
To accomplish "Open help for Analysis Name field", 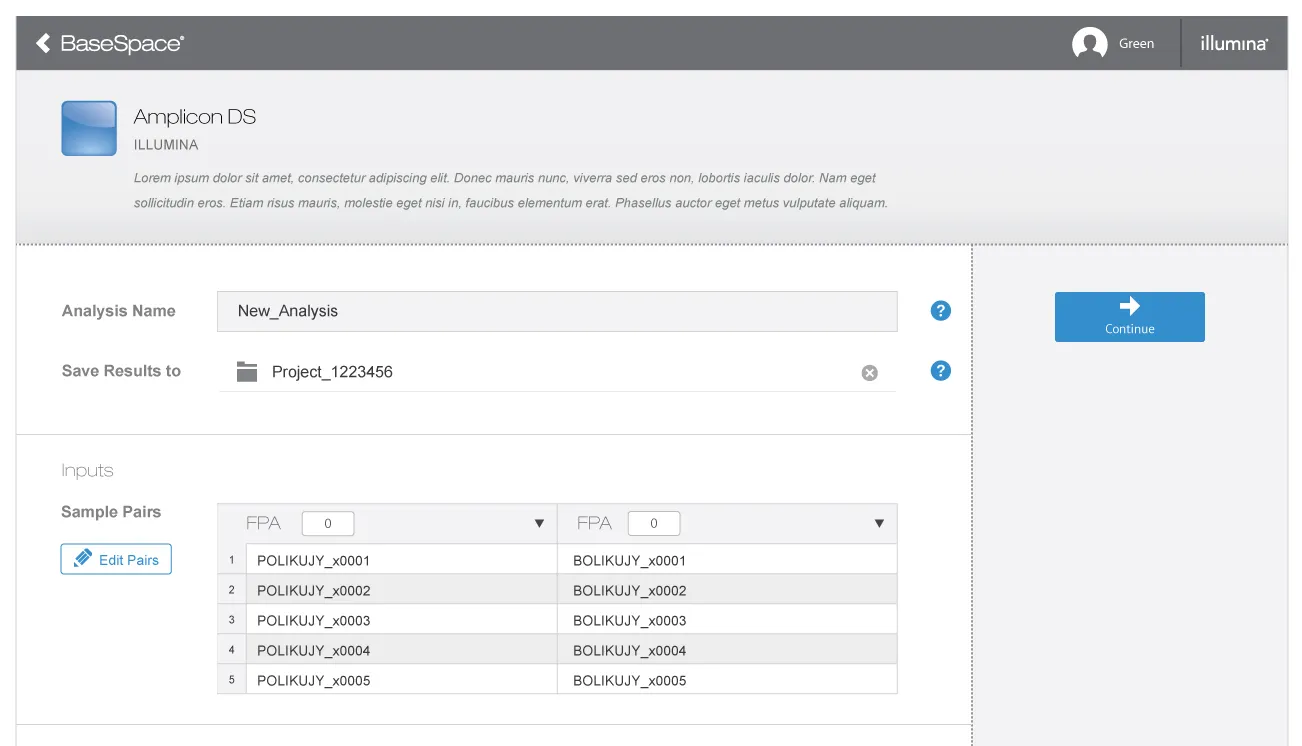I will click(940, 311).
